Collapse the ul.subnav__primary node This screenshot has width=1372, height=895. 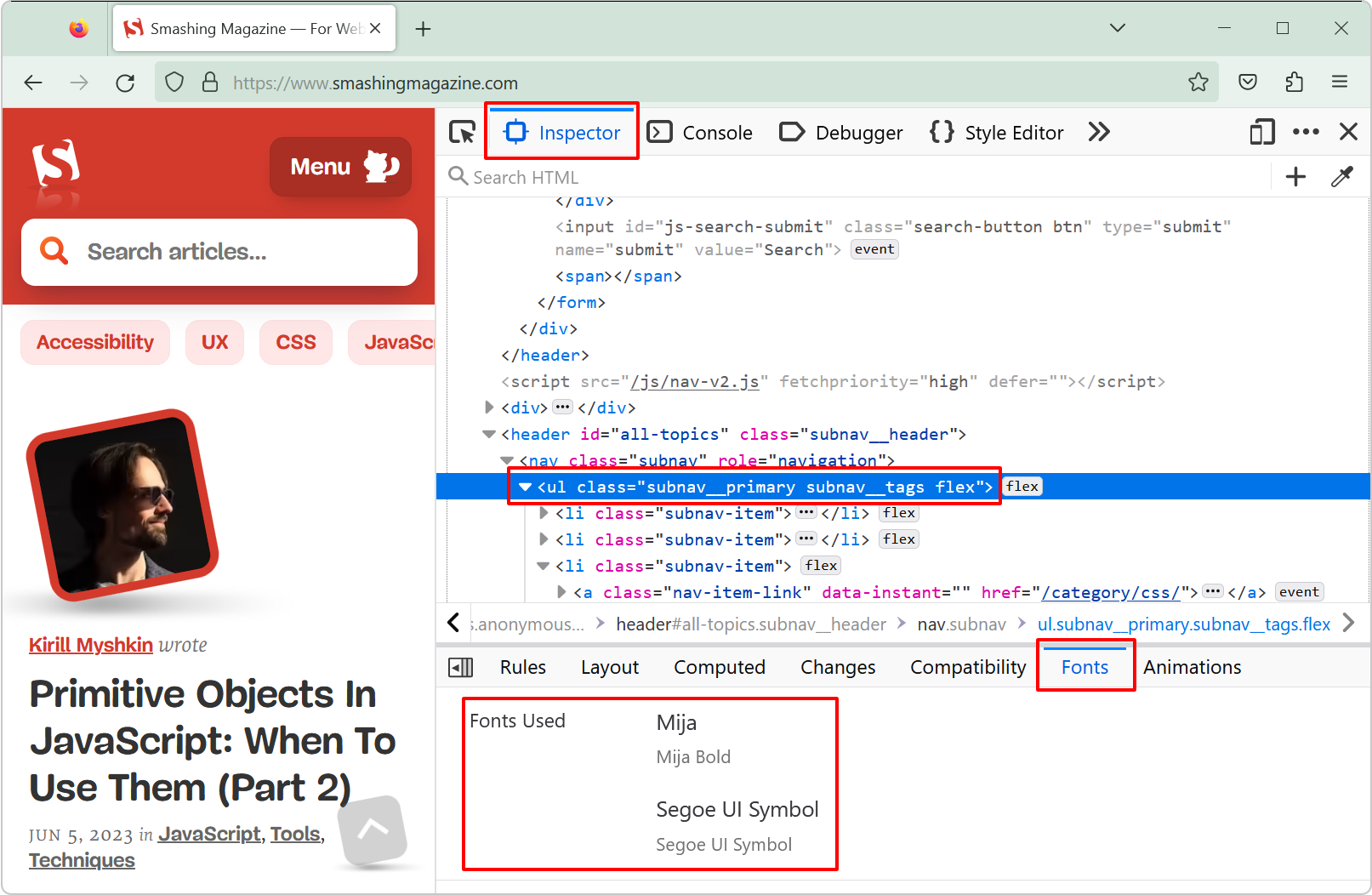(525, 486)
